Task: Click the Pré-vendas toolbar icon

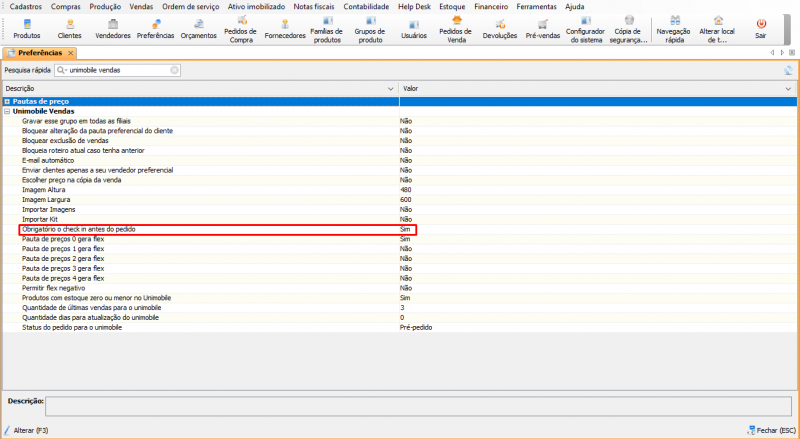Action: 543,29
